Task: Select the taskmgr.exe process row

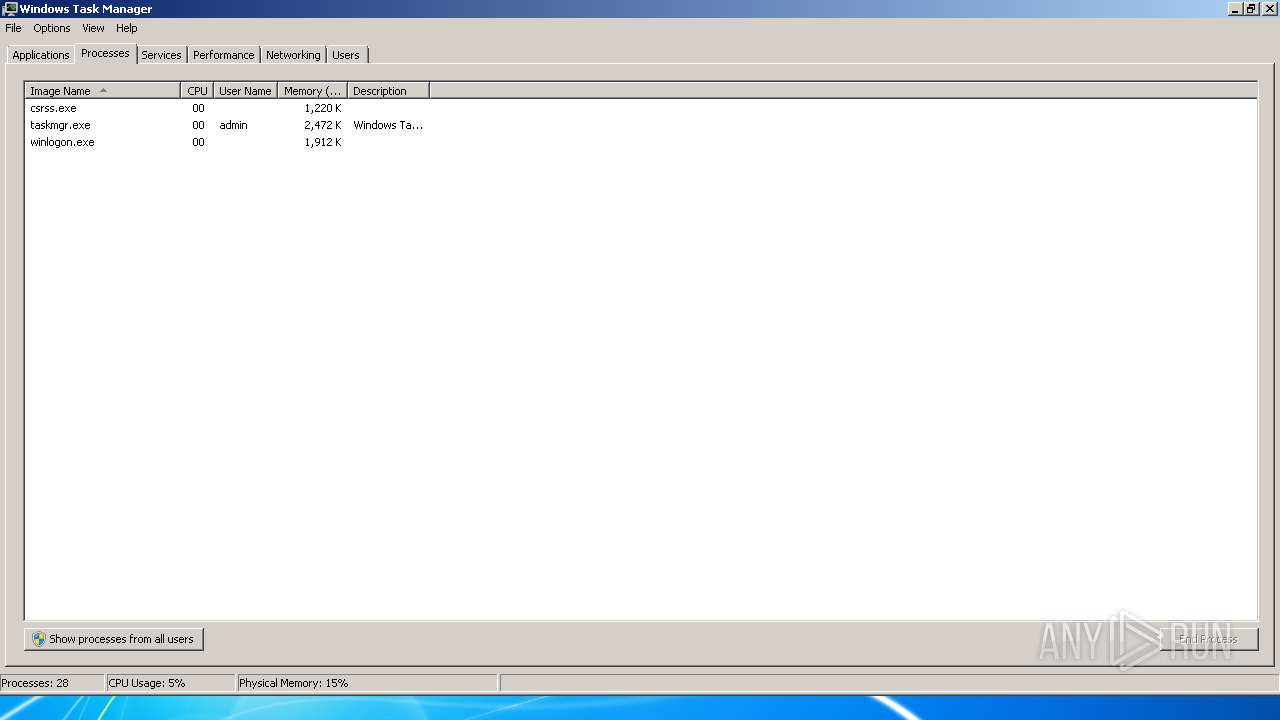Action: coord(227,125)
